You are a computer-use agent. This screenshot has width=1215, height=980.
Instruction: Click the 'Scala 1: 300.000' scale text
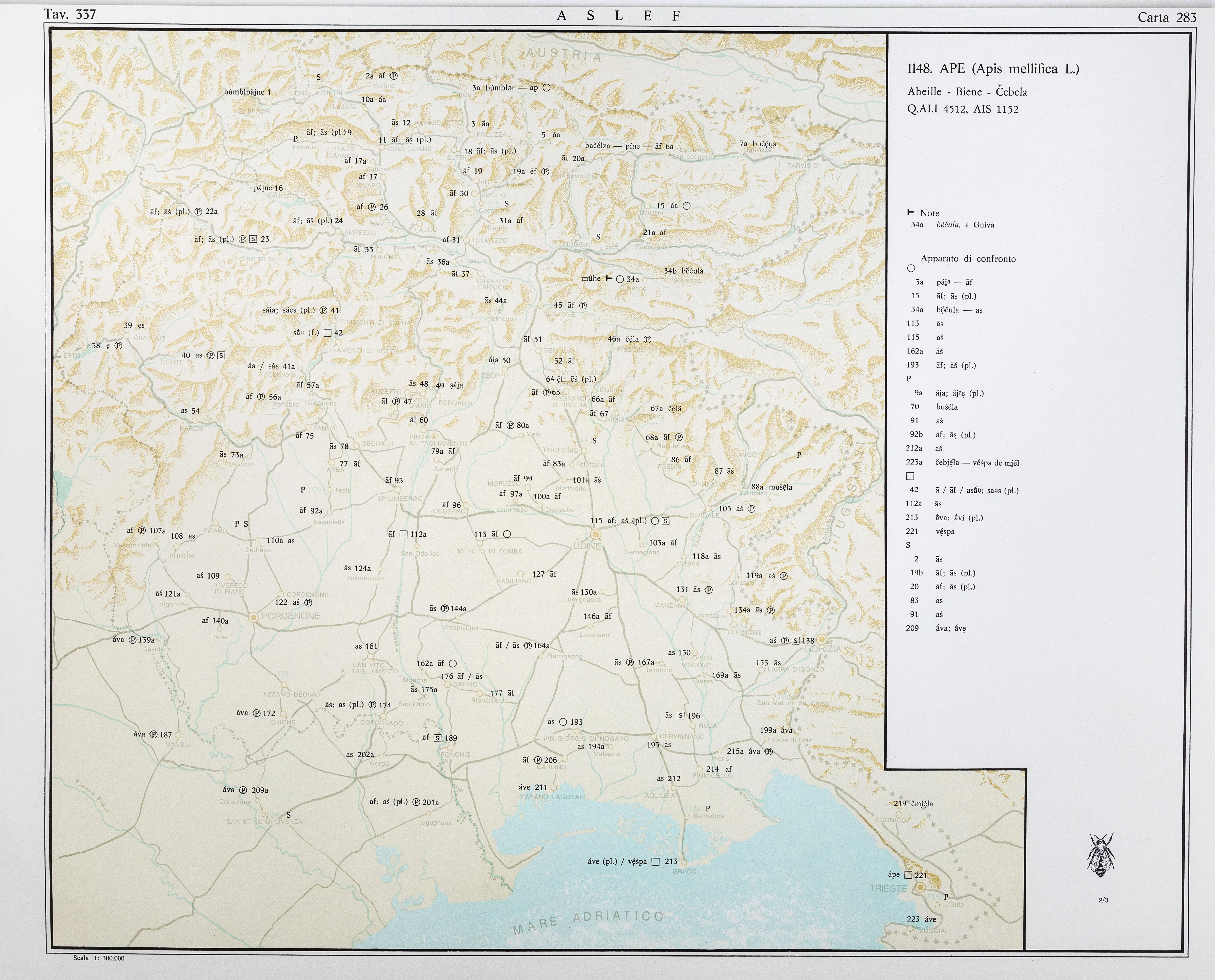pos(99,958)
